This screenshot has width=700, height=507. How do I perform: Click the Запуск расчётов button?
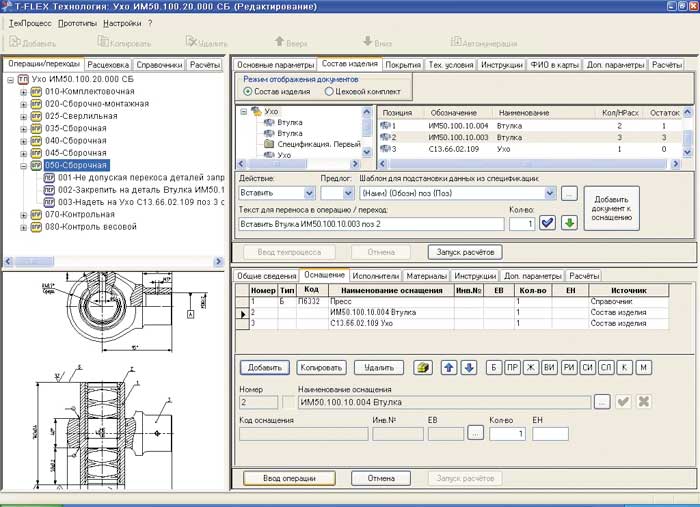(x=463, y=252)
